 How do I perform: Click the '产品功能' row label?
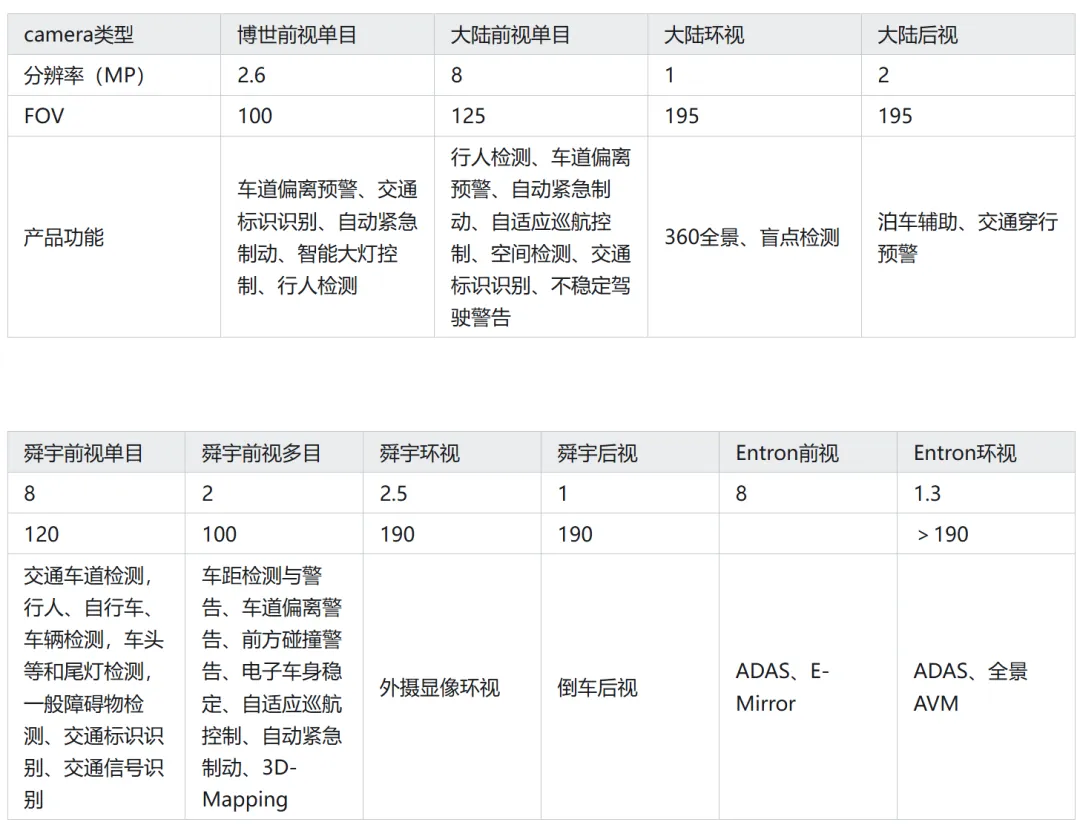114,237
